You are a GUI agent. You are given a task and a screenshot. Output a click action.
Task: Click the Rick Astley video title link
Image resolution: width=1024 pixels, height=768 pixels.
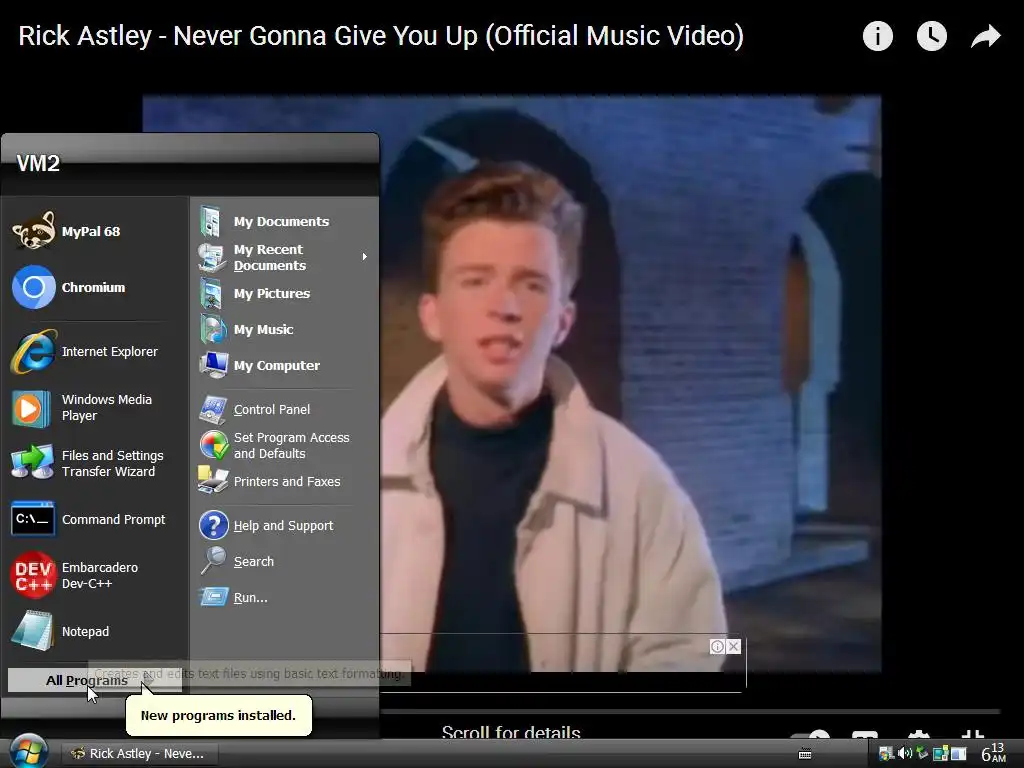point(381,36)
